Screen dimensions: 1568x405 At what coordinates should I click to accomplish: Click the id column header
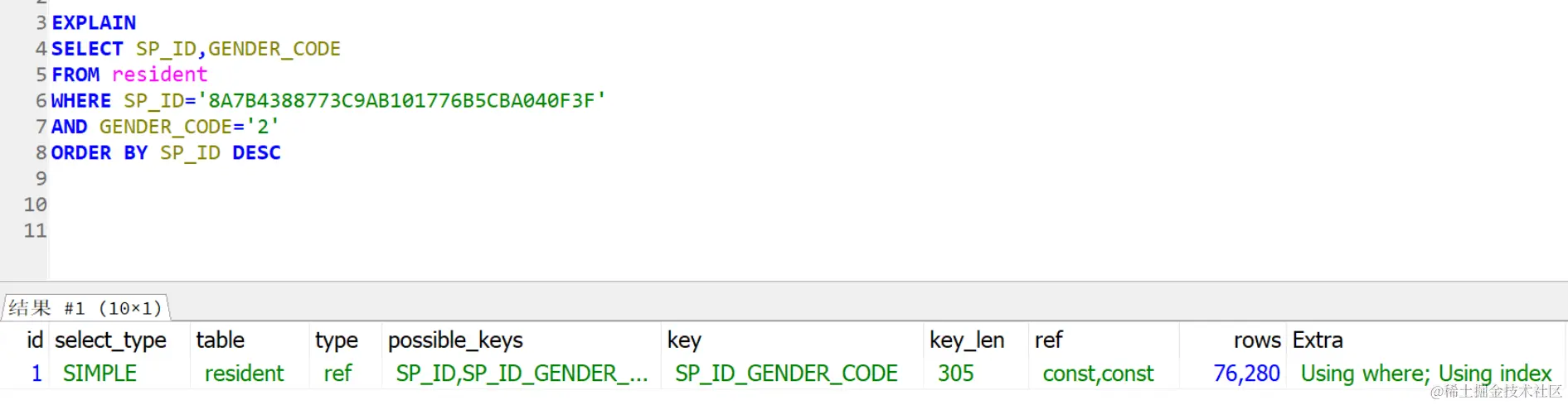tap(35, 340)
